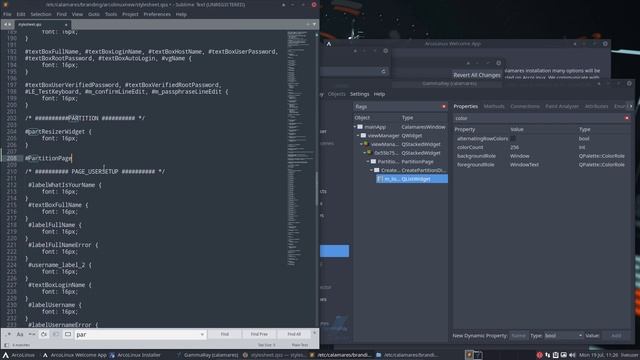Toggle regular expression search in find bar
The height and width of the screenshot is (360, 640).
point(8,334)
